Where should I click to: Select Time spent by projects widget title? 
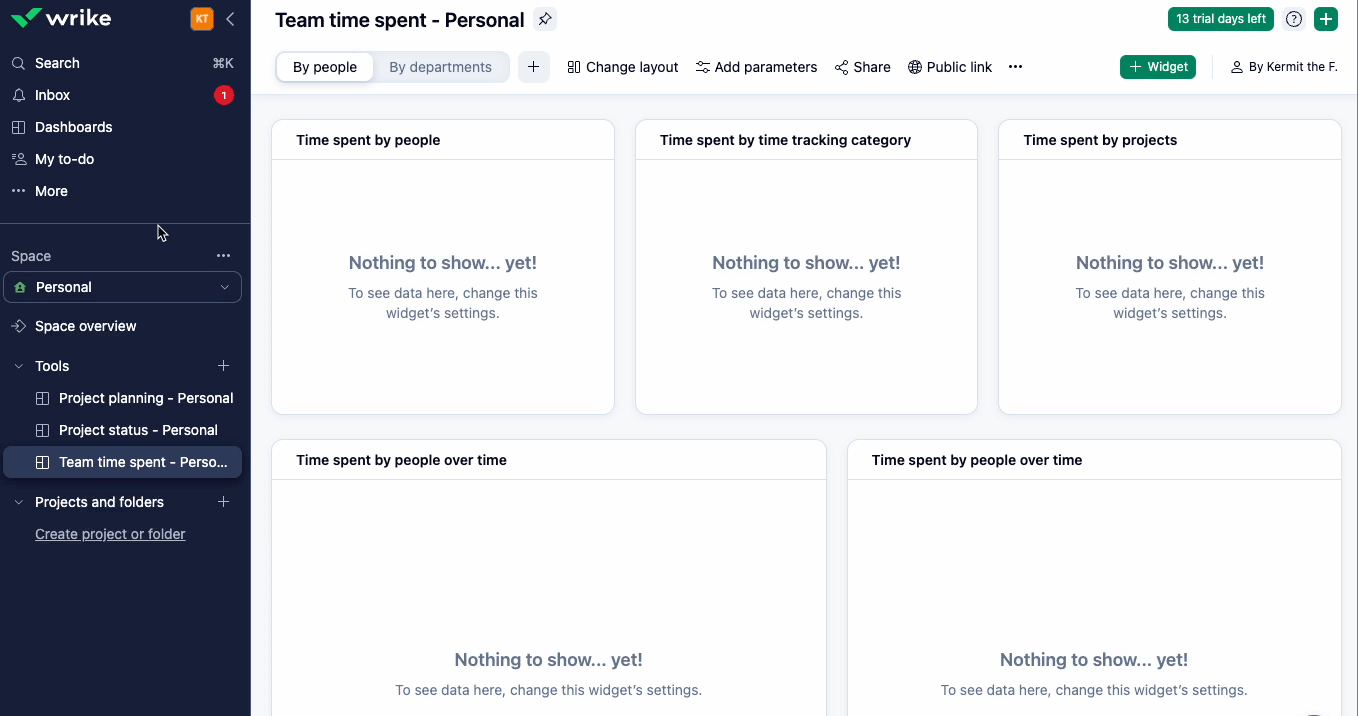pyautogui.click(x=1100, y=140)
